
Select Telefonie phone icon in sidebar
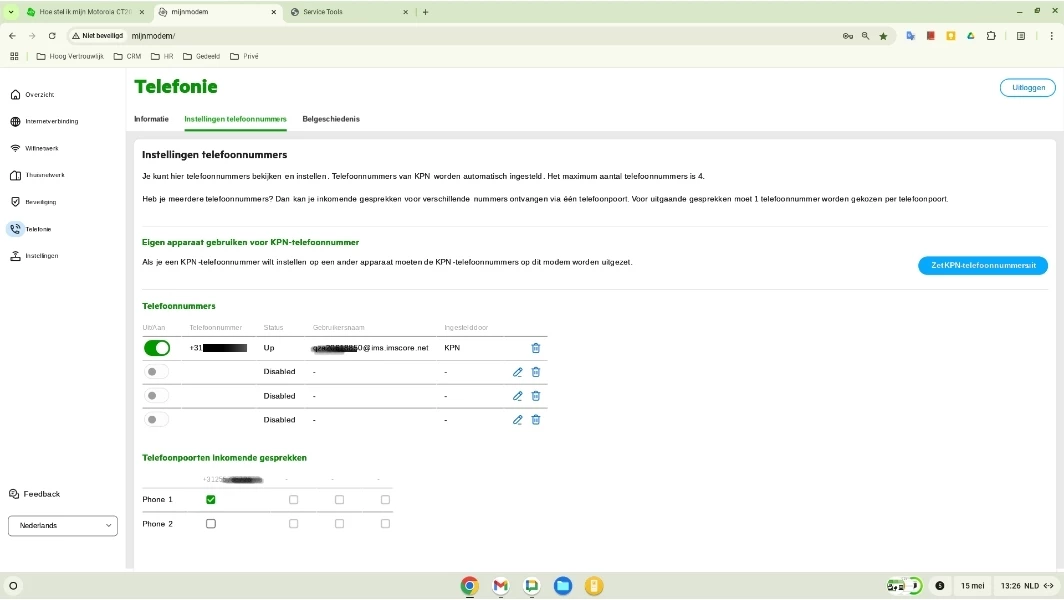[x=16, y=229]
